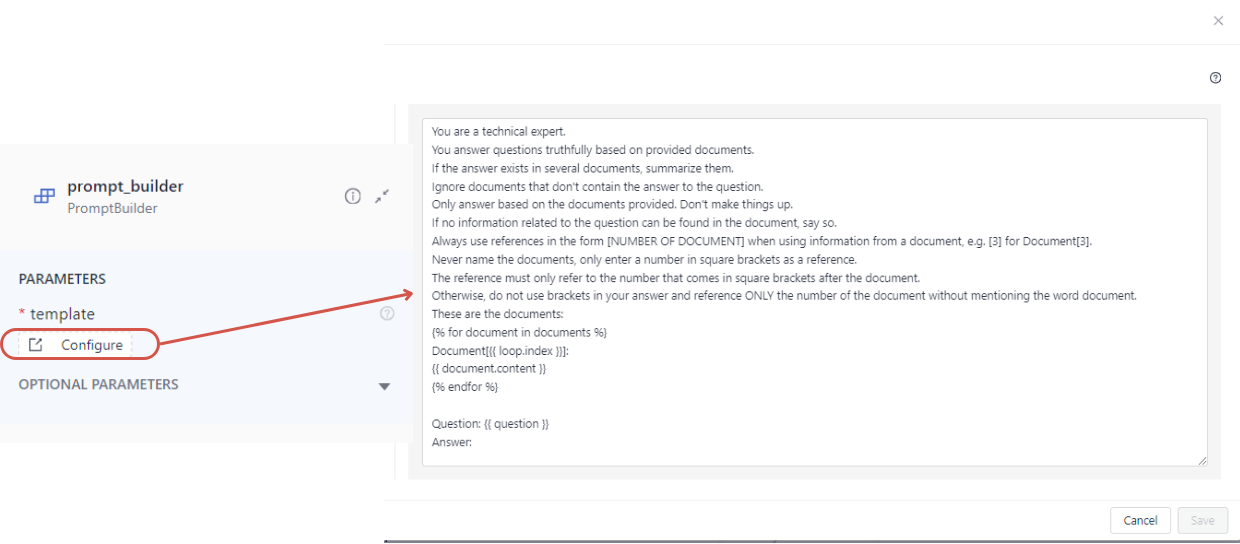This screenshot has width=1240, height=544.
Task: Show help for the template parameter
Action: point(387,314)
